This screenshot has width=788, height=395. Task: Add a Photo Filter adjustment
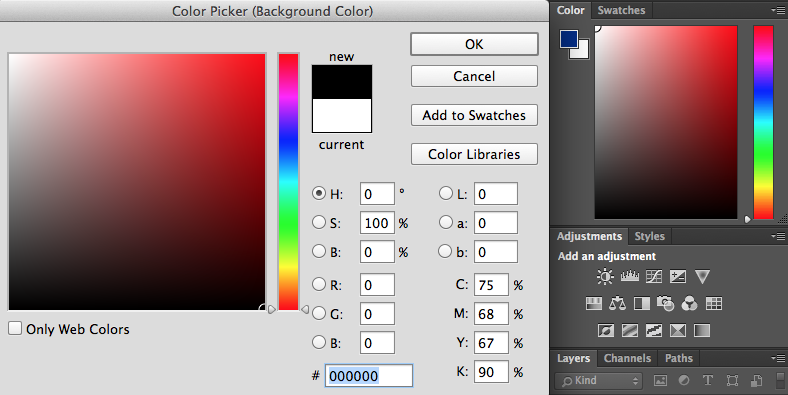click(665, 303)
